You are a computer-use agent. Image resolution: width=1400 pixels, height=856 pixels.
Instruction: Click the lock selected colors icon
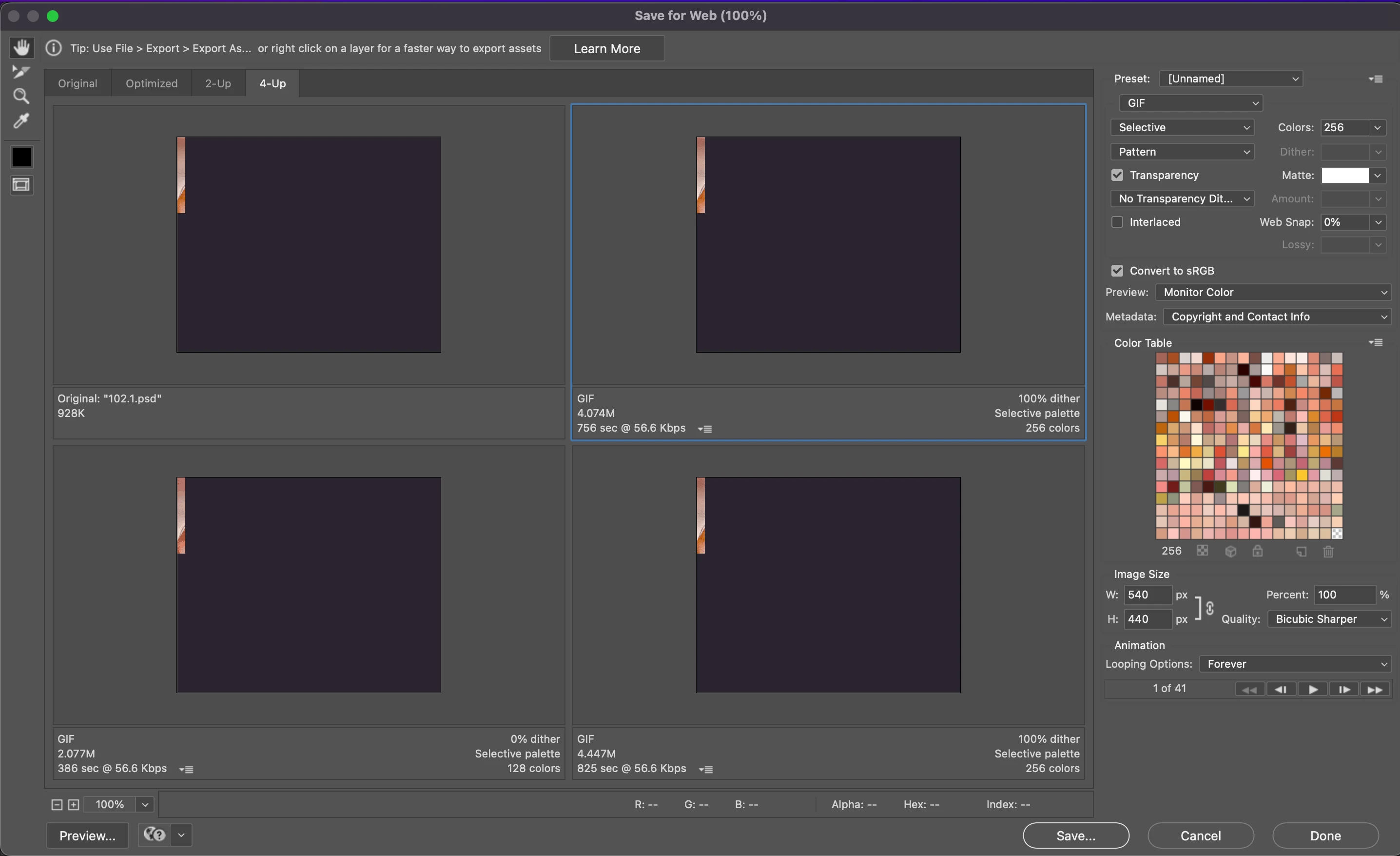point(1257,551)
